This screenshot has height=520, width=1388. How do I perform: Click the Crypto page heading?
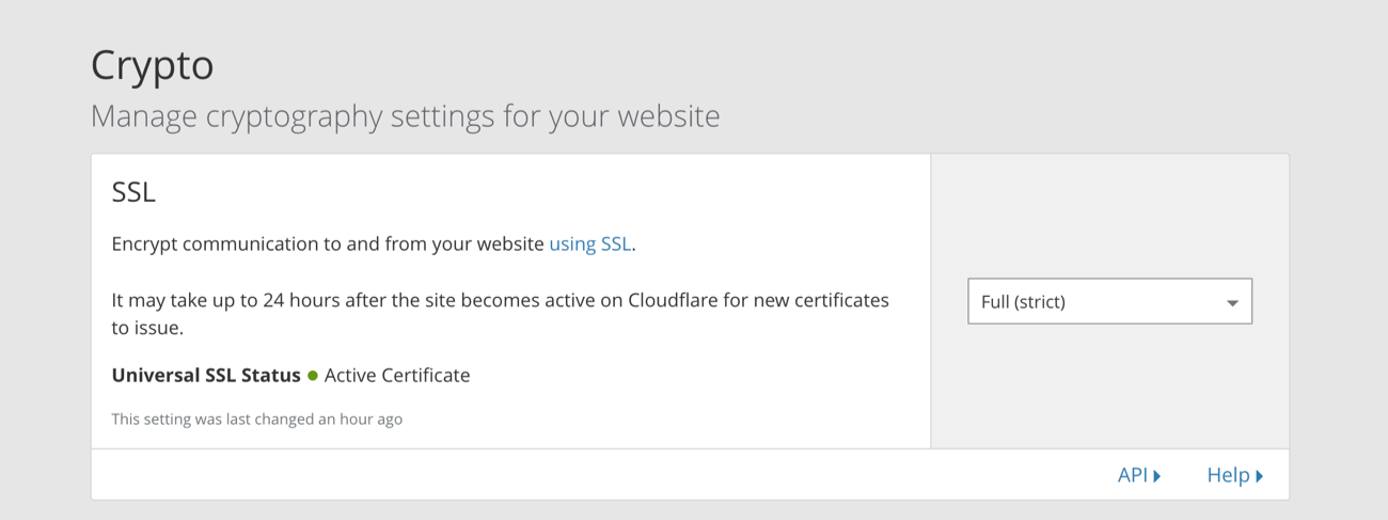[152, 66]
